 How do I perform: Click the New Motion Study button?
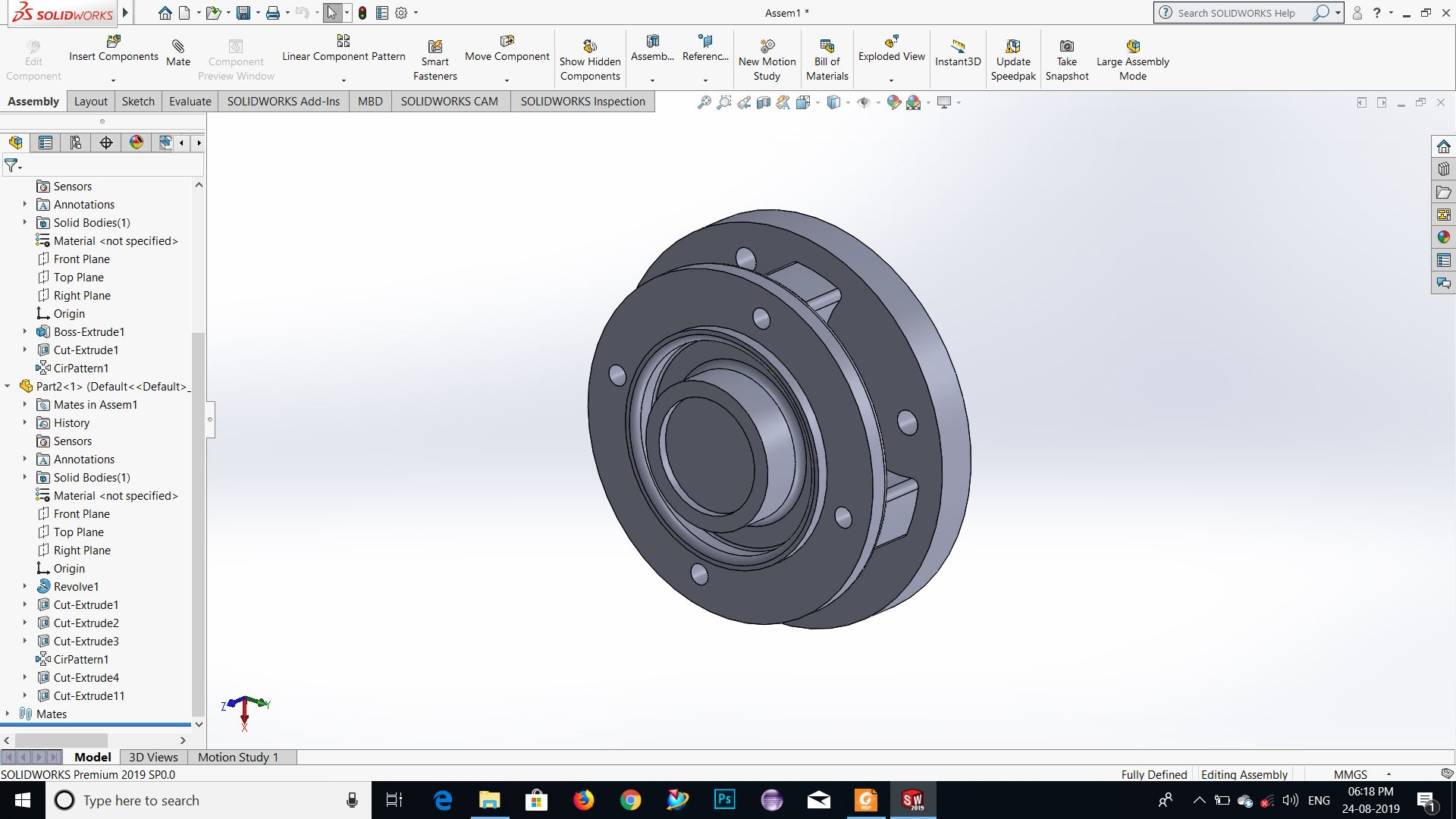(x=767, y=47)
